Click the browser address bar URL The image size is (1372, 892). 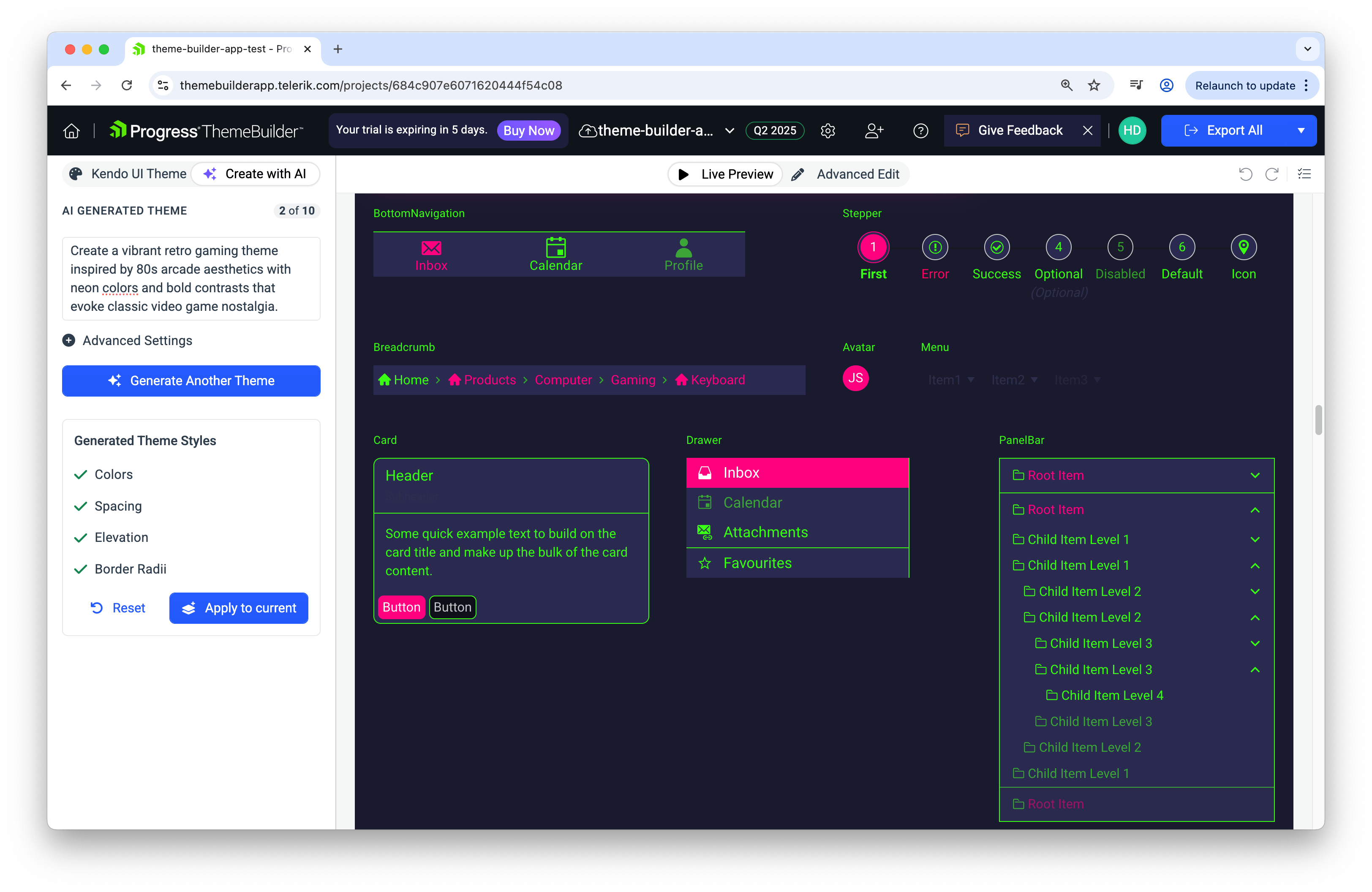371,85
